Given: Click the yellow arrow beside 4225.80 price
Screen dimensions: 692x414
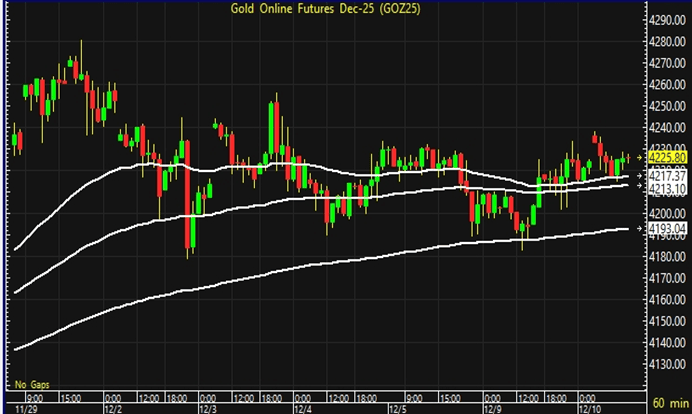Looking at the screenshot, I should (x=640, y=157).
